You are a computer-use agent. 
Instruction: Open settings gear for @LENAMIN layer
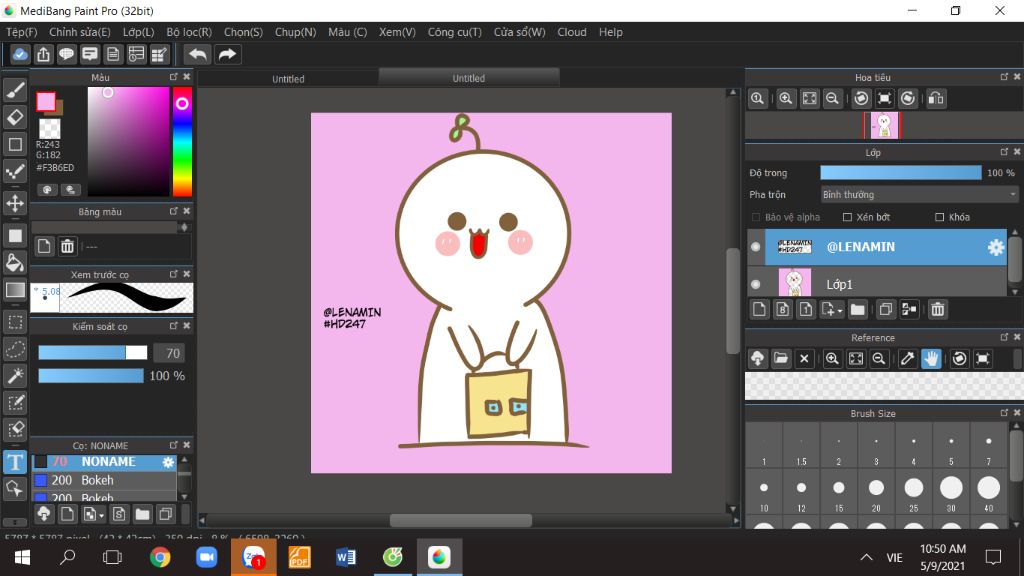(995, 247)
